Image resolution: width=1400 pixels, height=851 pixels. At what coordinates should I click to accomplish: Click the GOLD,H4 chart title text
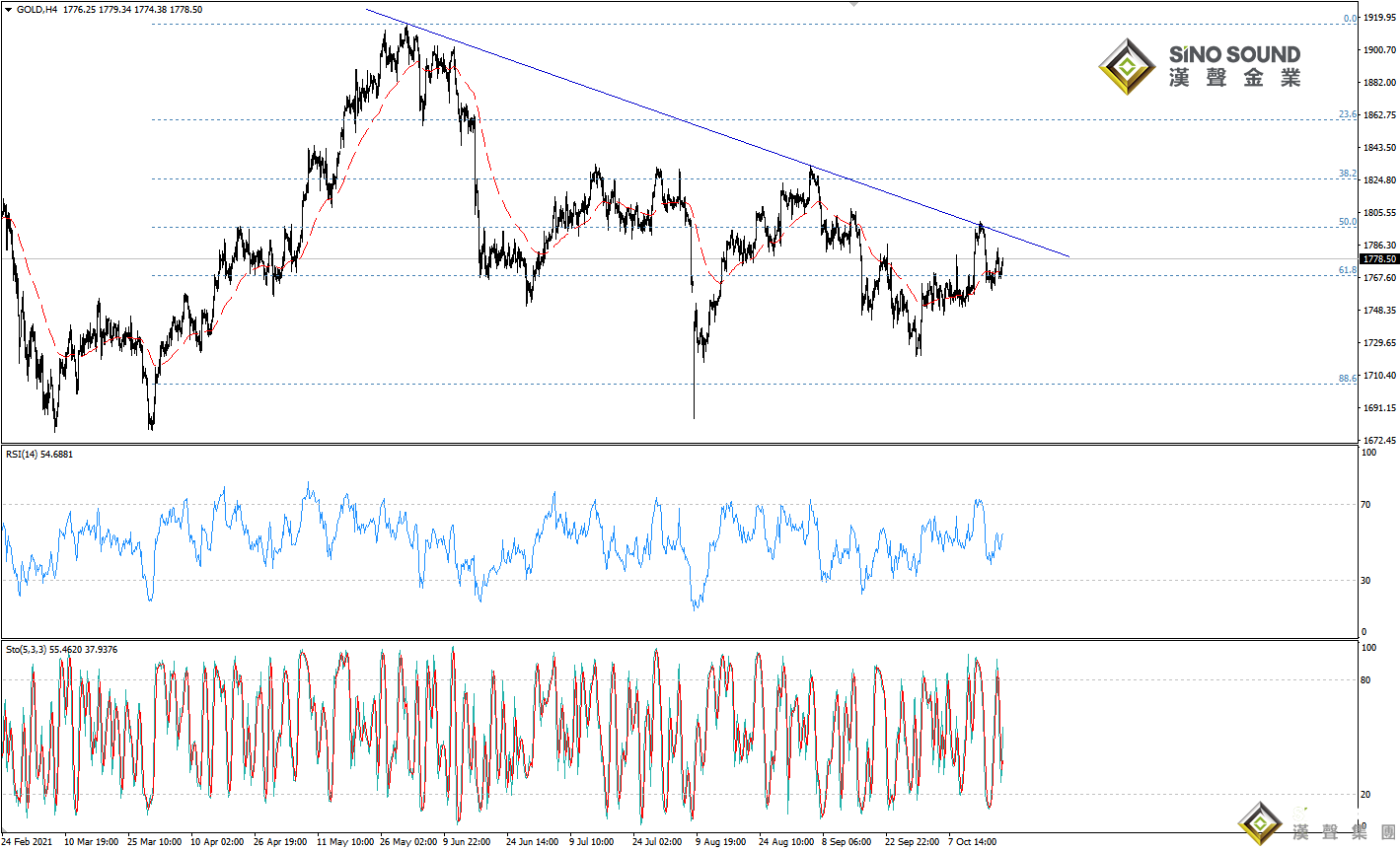(37, 9)
